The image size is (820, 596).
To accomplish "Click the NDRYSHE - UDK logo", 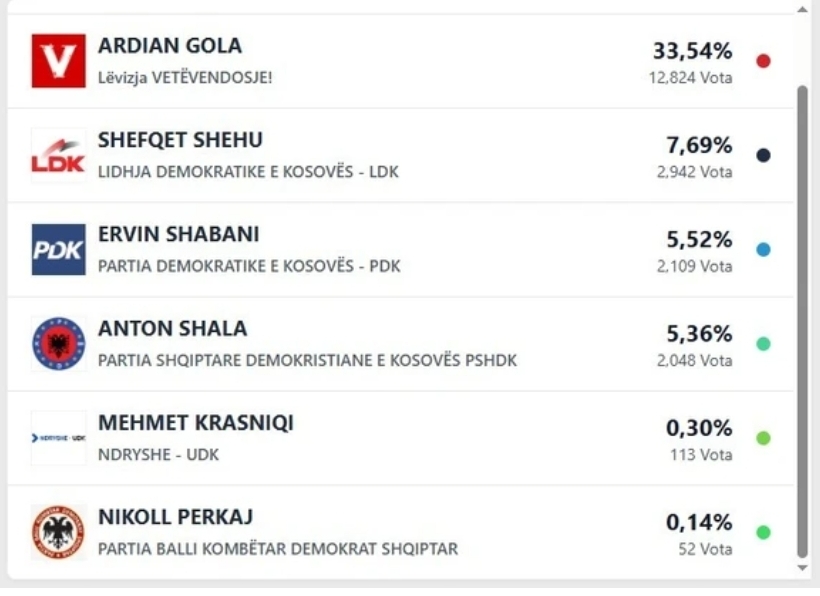I will click(x=58, y=438).
